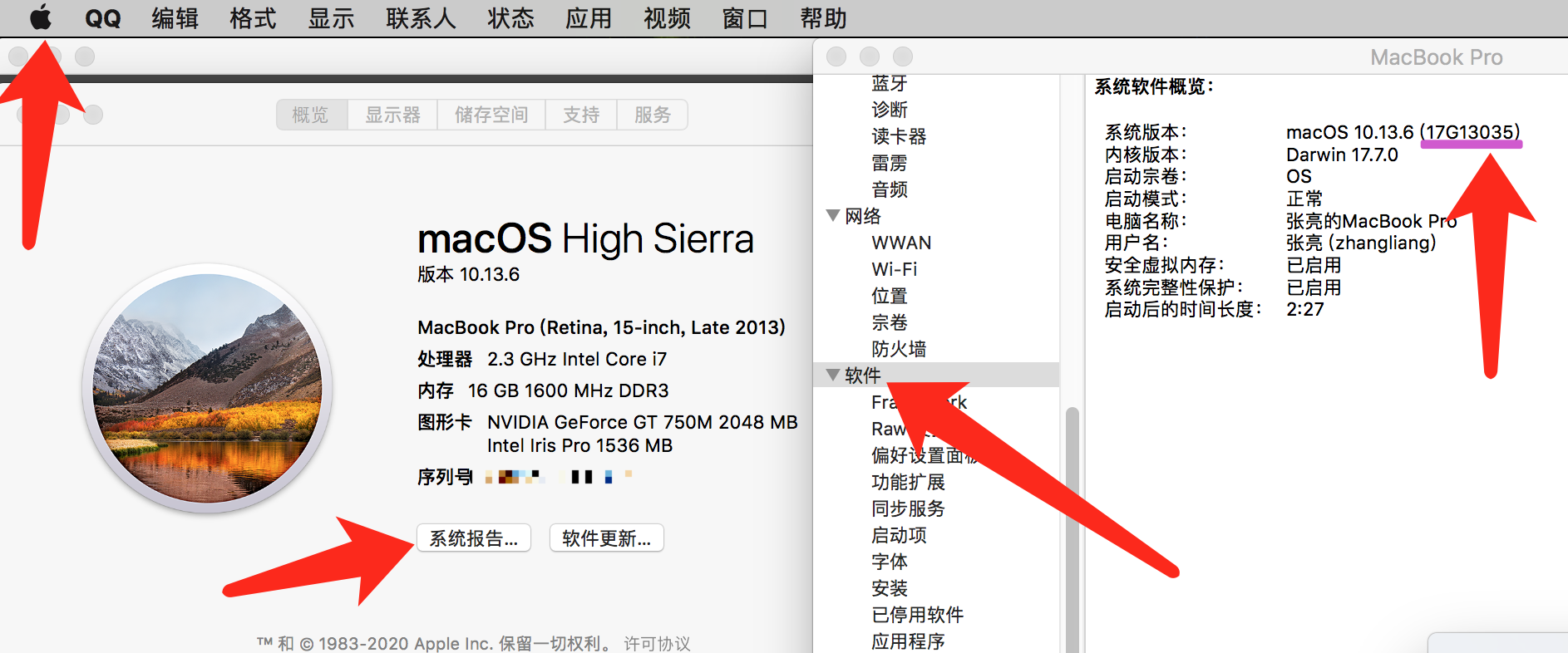Select 安装 under 软件

click(890, 588)
